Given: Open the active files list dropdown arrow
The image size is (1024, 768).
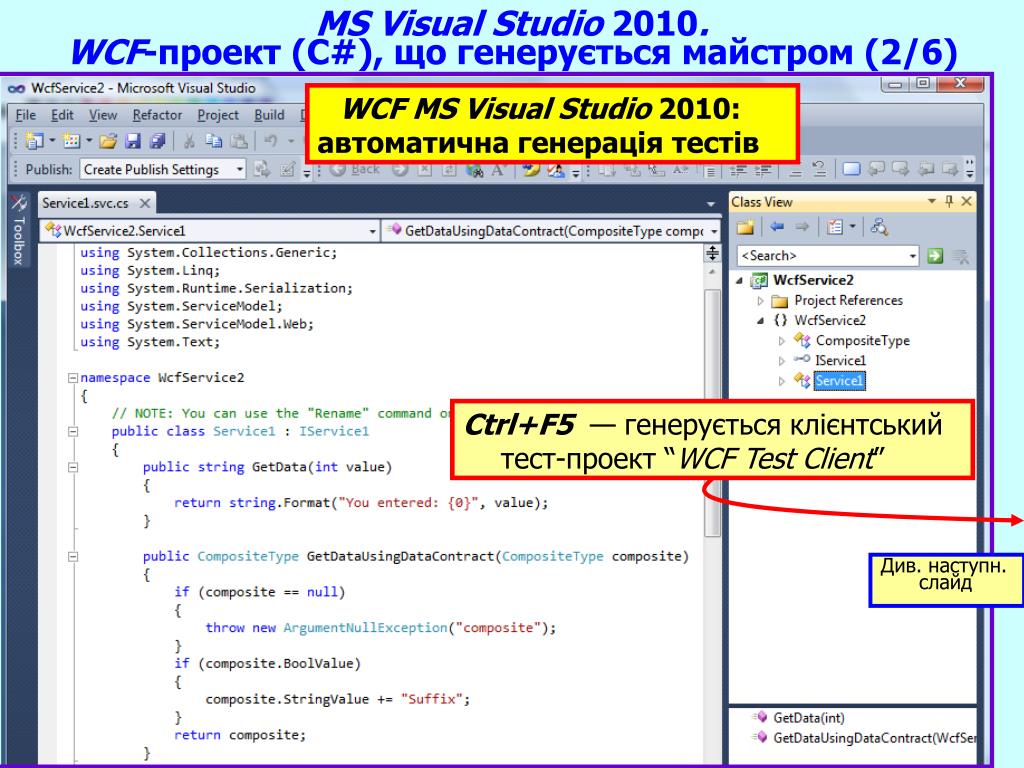Looking at the screenshot, I should click(x=711, y=204).
